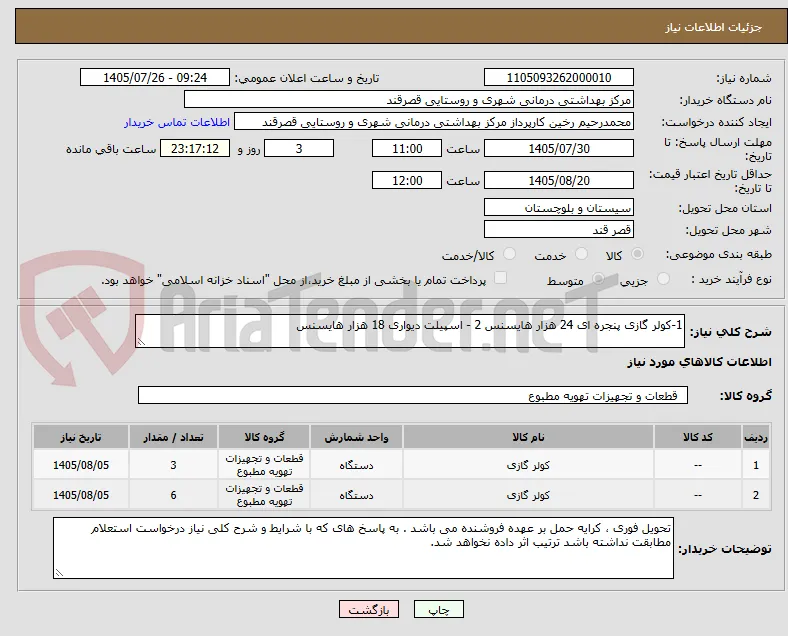
Task: Click the request creator name field
Action: click(x=434, y=122)
